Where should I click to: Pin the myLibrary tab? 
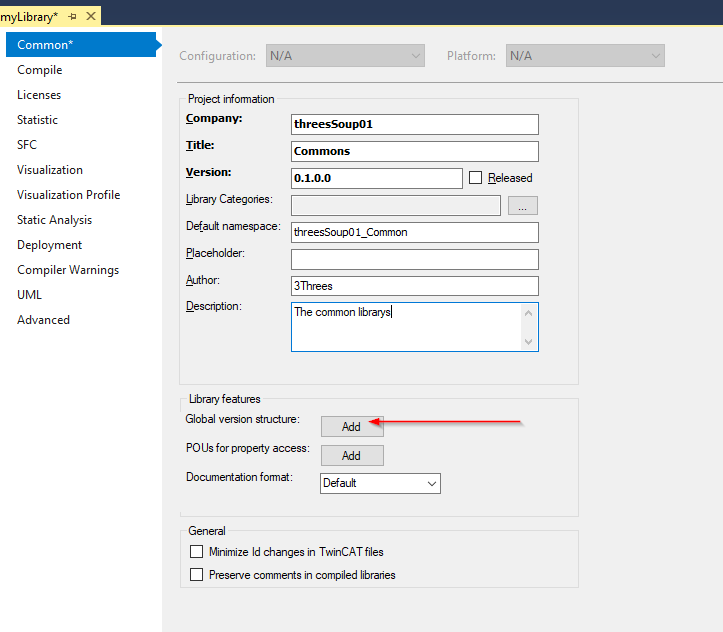point(72,17)
